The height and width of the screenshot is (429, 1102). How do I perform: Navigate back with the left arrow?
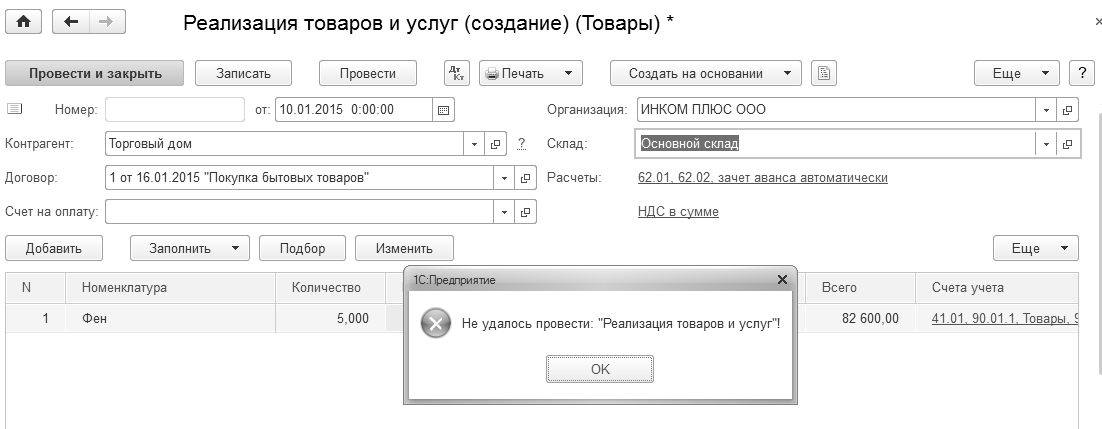(71, 22)
